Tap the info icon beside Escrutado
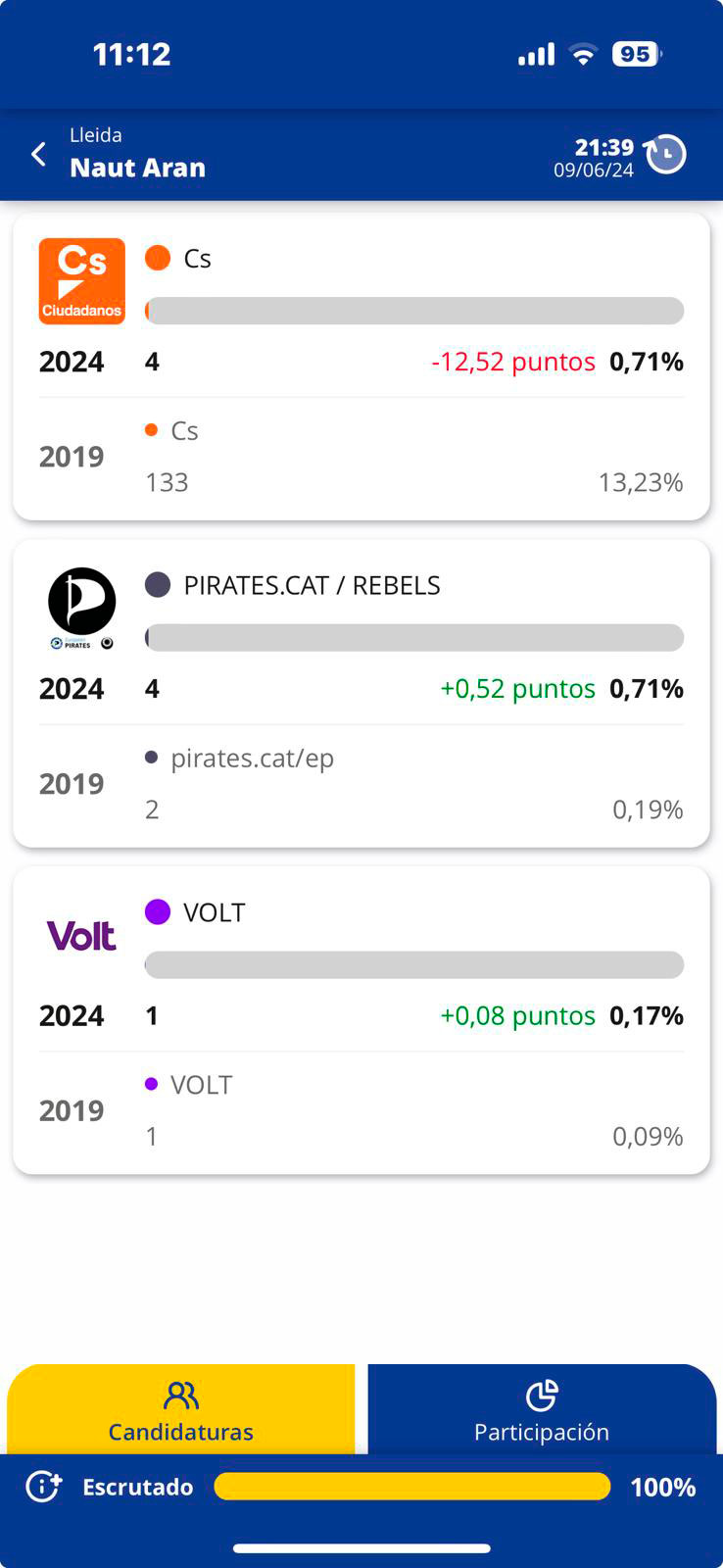 pyautogui.click(x=44, y=1487)
